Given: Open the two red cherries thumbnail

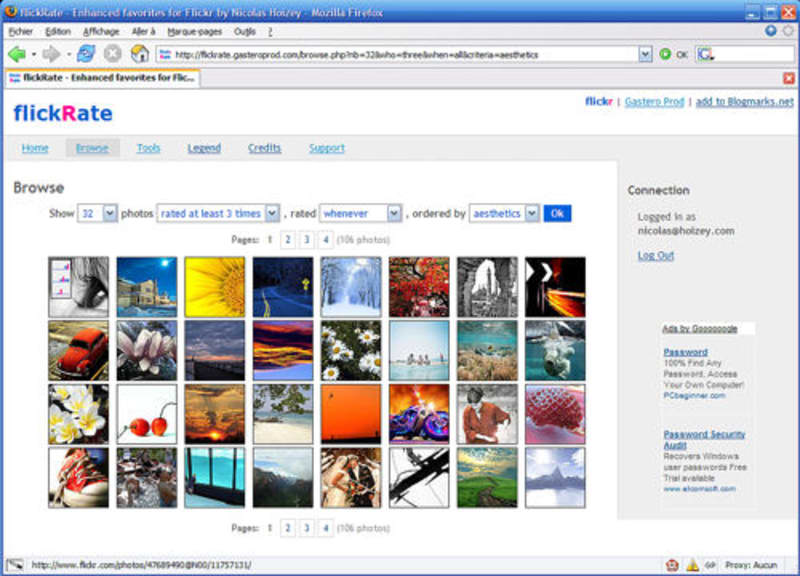Looking at the screenshot, I should pos(147,414).
